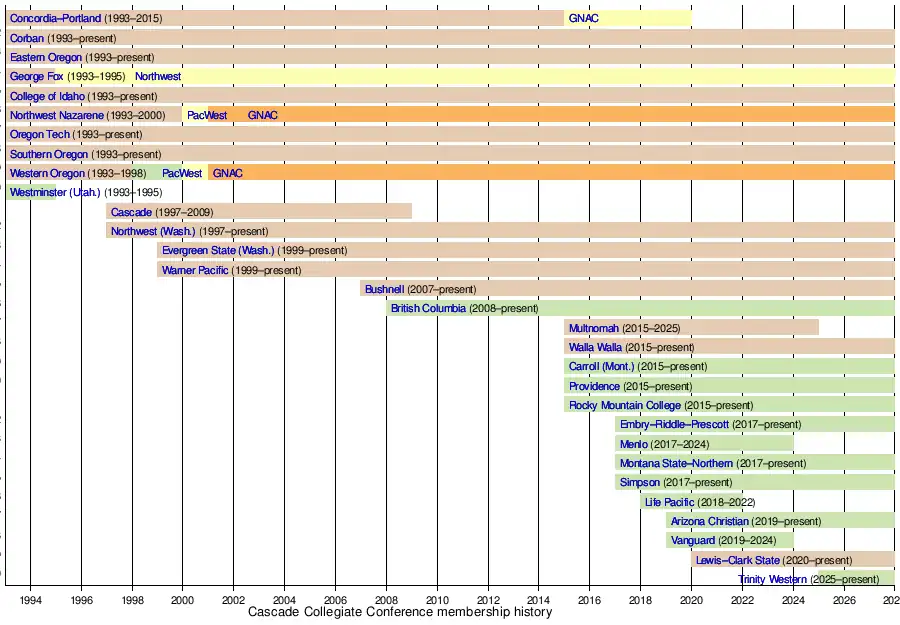Open the Concordia–Portland link
The image size is (900, 625).
point(55,19)
